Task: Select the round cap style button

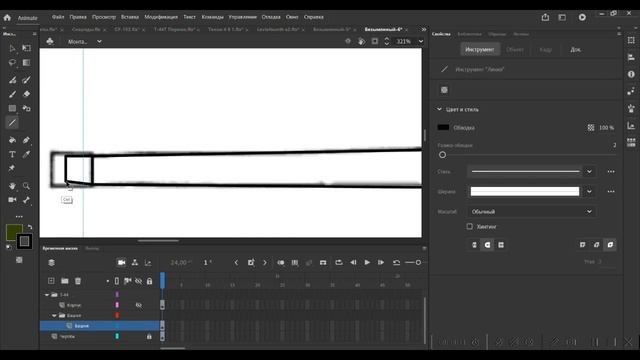Action: click(x=487, y=245)
